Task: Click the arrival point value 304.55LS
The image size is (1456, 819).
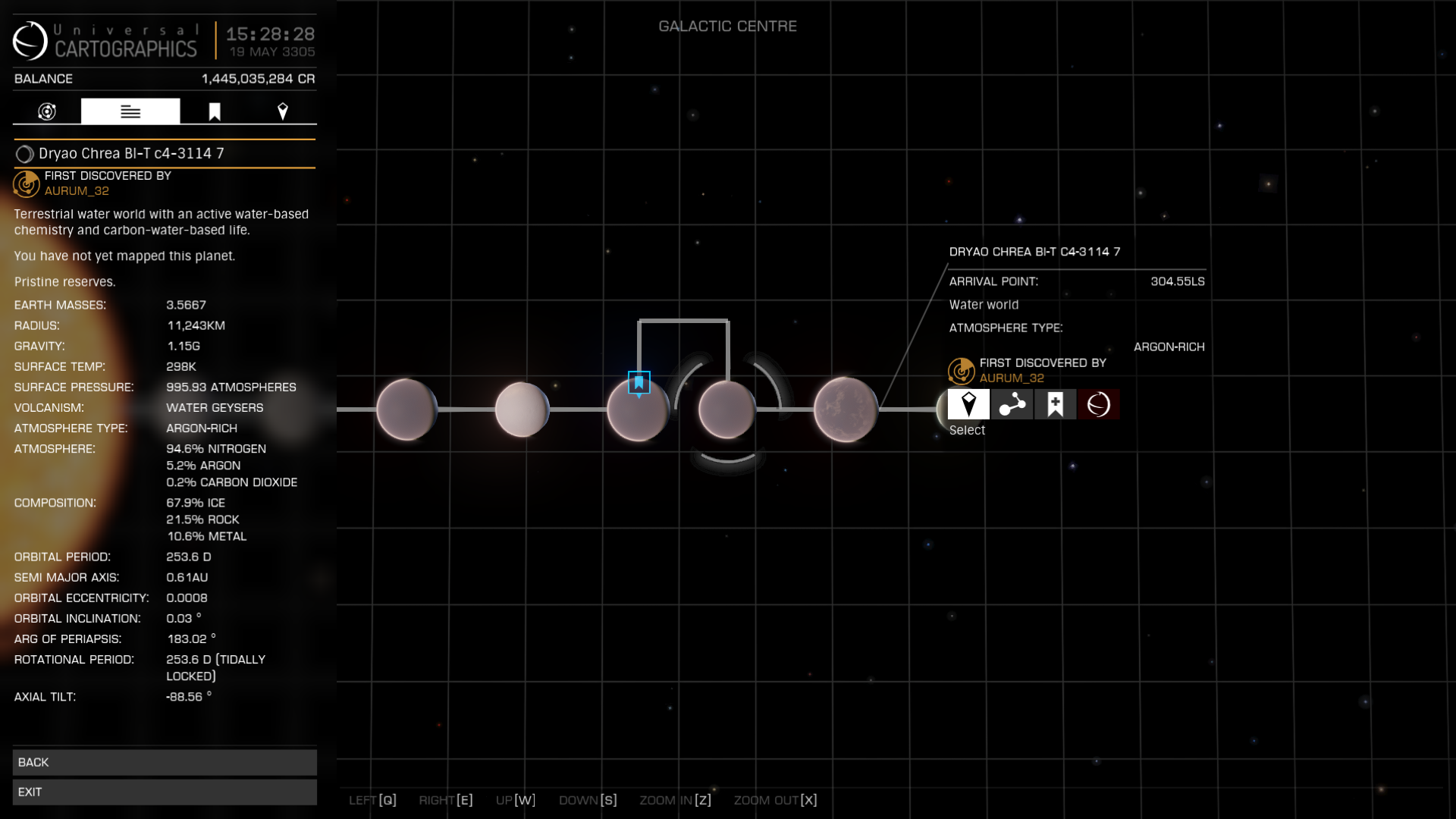Action: pyautogui.click(x=1177, y=281)
